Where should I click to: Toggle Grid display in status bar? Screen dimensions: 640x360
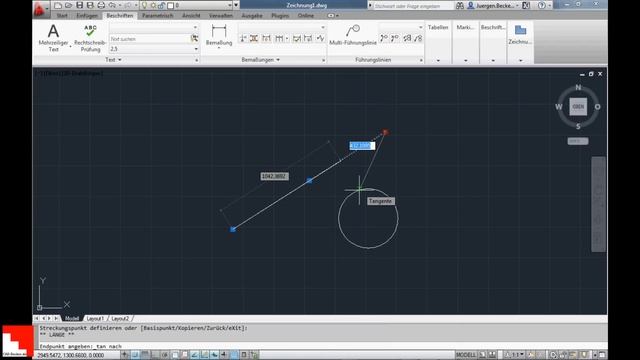[145, 355]
